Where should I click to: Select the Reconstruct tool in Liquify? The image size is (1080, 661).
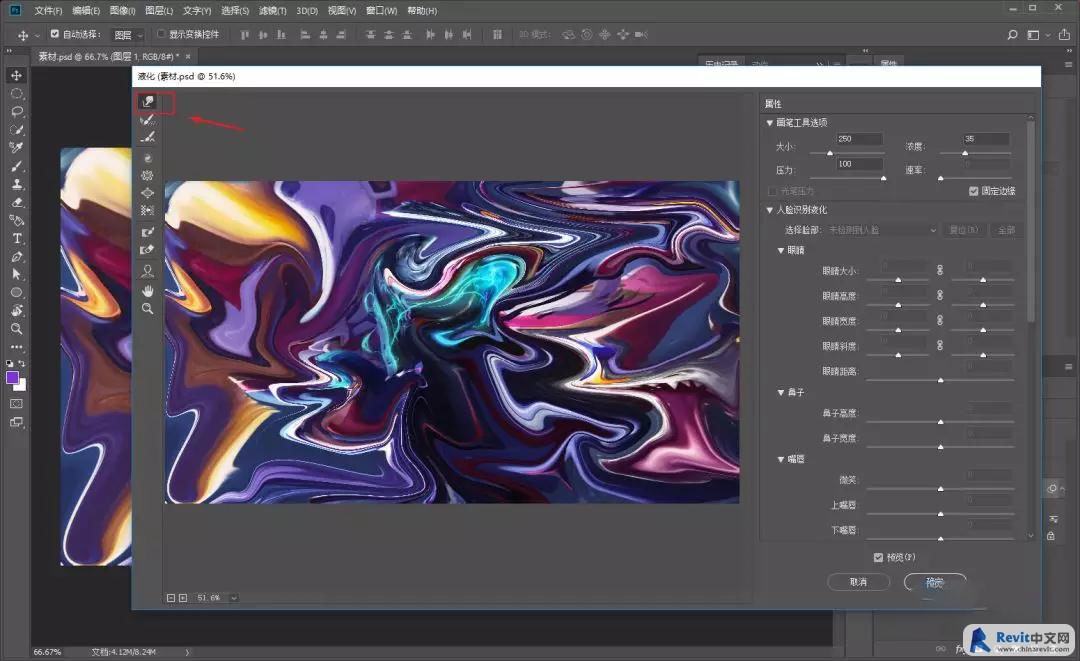click(x=147, y=120)
